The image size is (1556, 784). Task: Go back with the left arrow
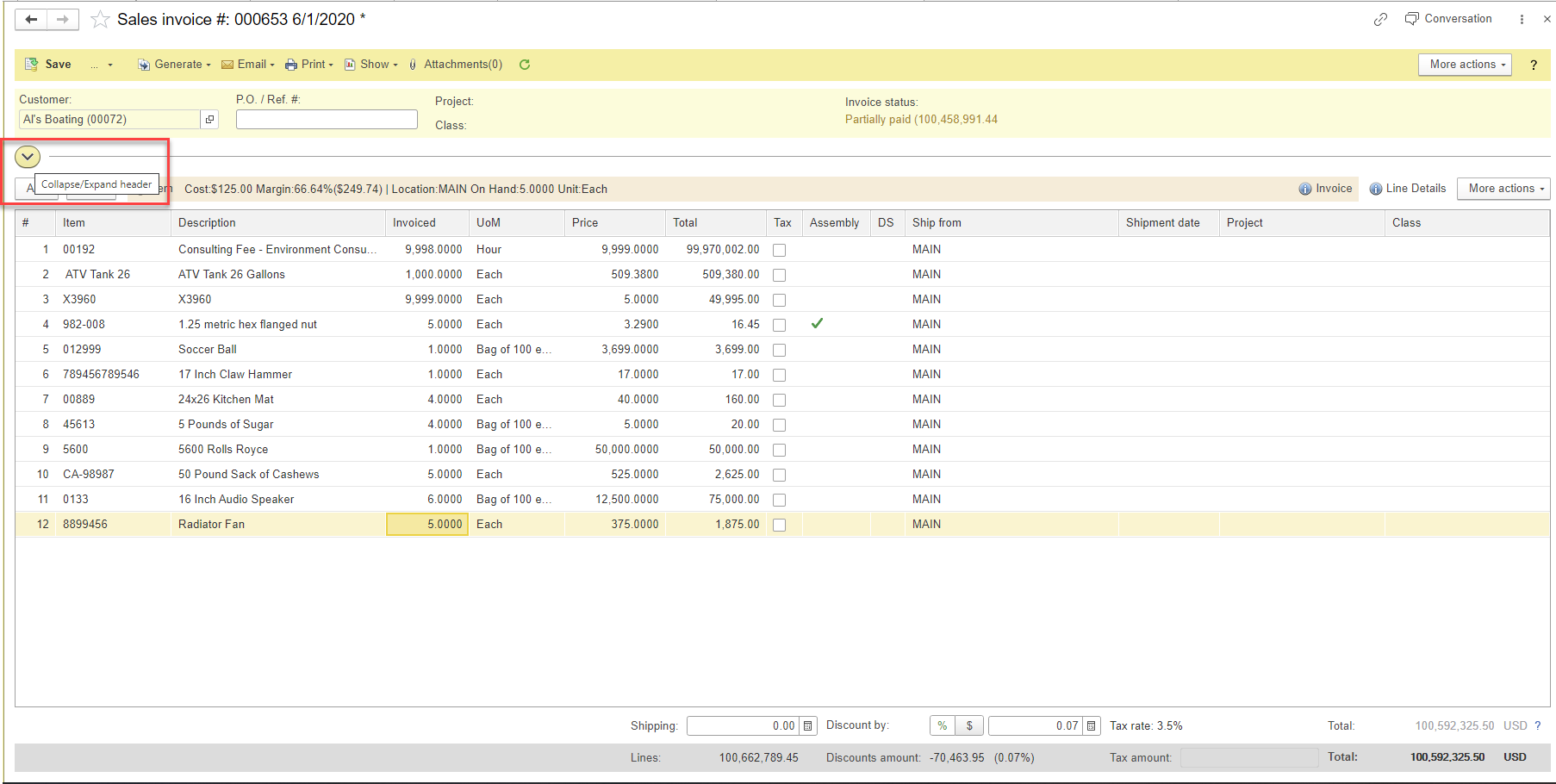pos(31,19)
